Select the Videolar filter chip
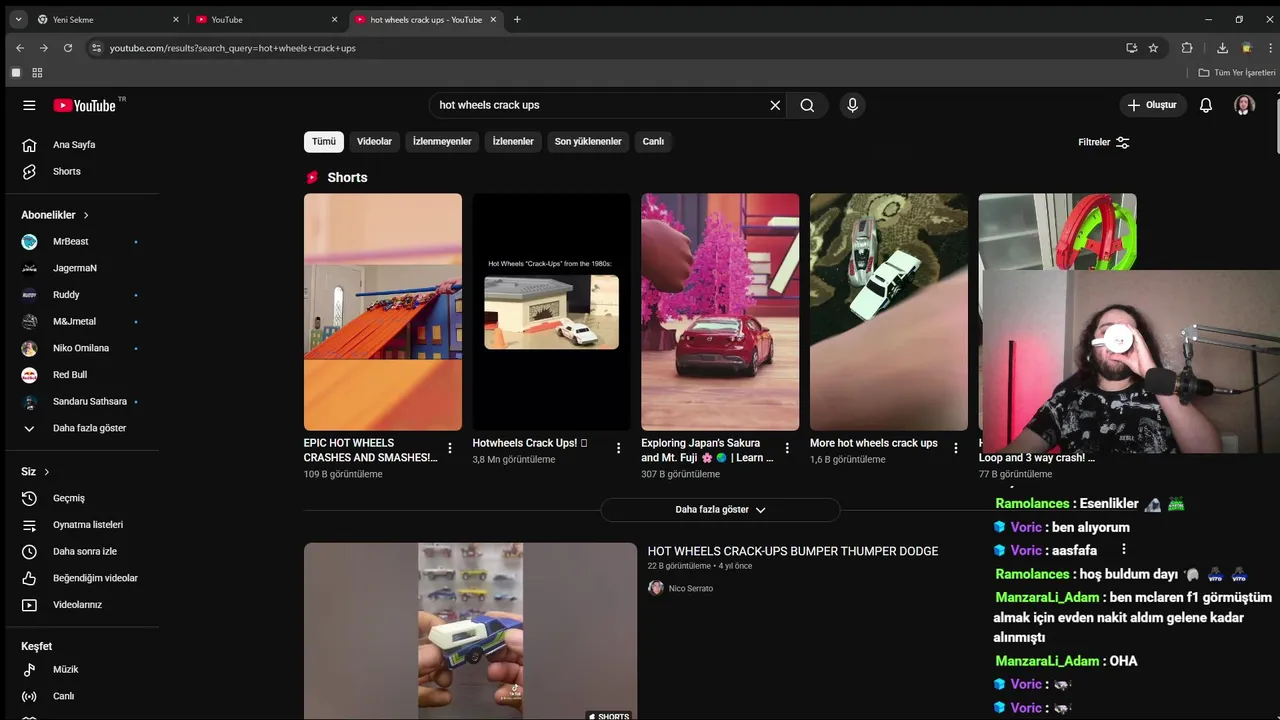This screenshot has width=1280, height=720. [x=374, y=142]
